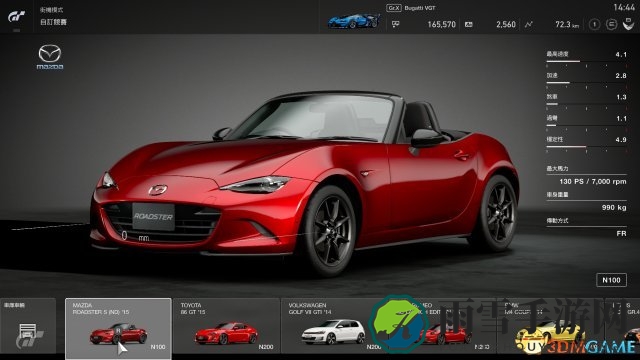
Task: Click the '165,570' credits value
Action: 441,24
